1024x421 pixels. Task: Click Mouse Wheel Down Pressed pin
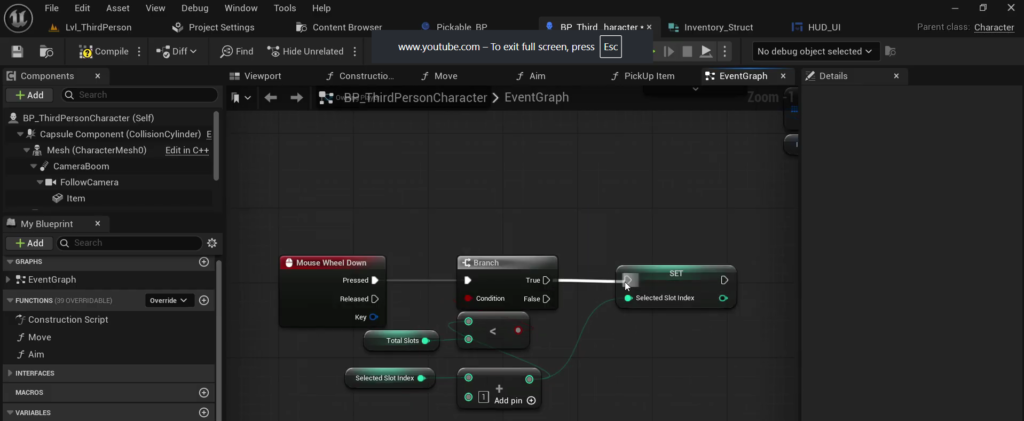tap(375, 280)
